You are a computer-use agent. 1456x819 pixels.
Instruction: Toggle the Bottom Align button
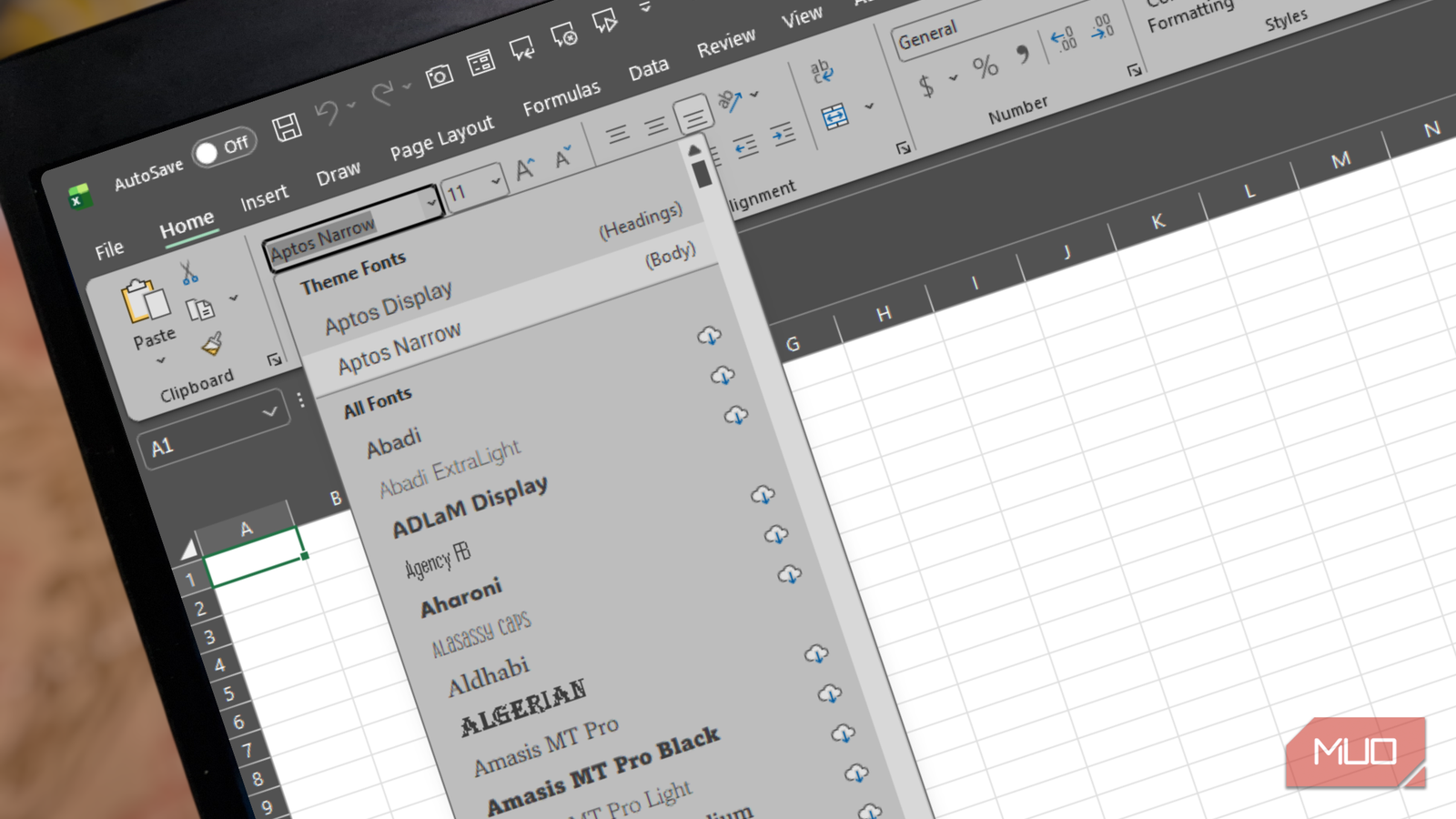[x=693, y=116]
